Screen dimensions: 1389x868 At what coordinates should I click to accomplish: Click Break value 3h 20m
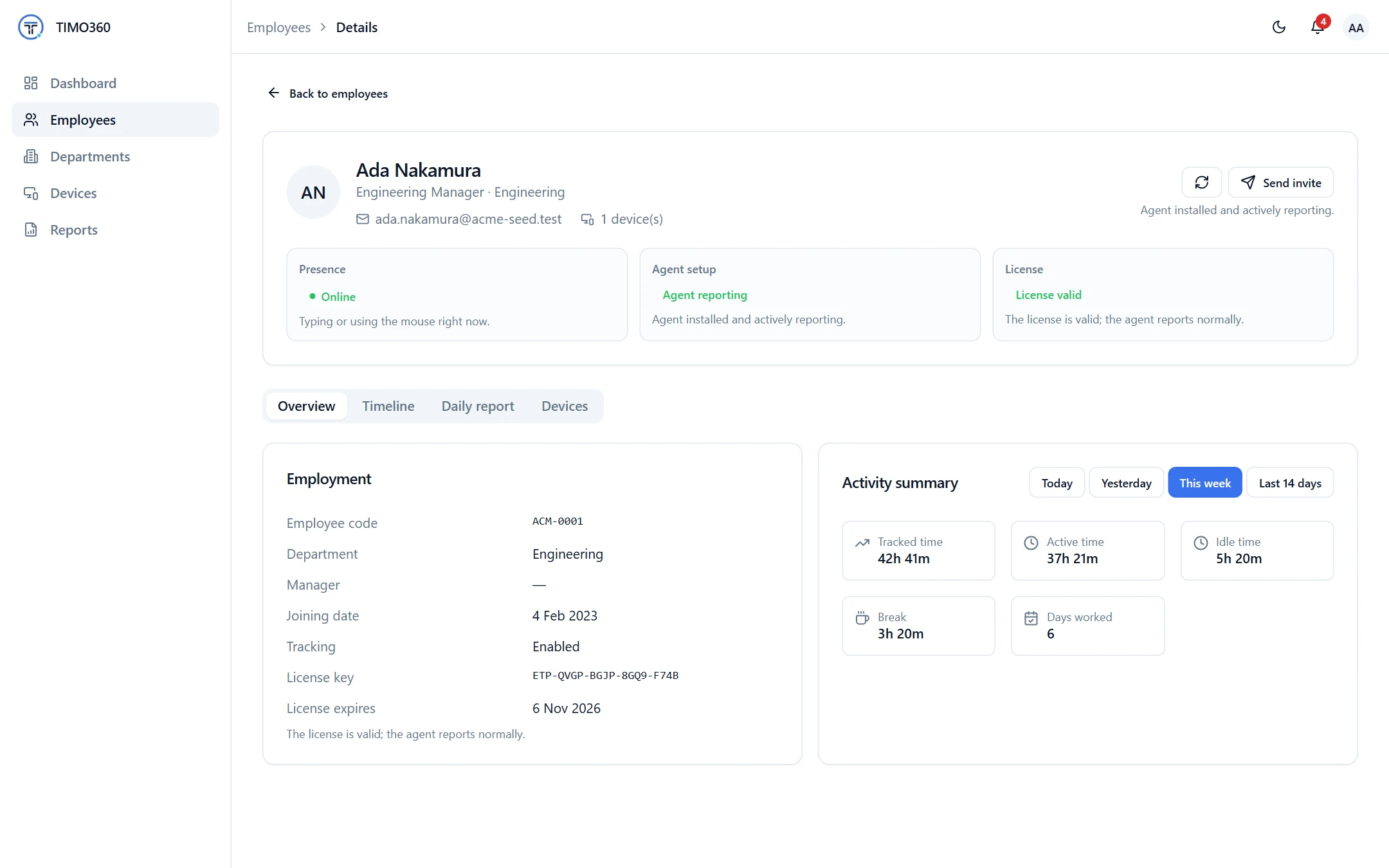[900, 634]
